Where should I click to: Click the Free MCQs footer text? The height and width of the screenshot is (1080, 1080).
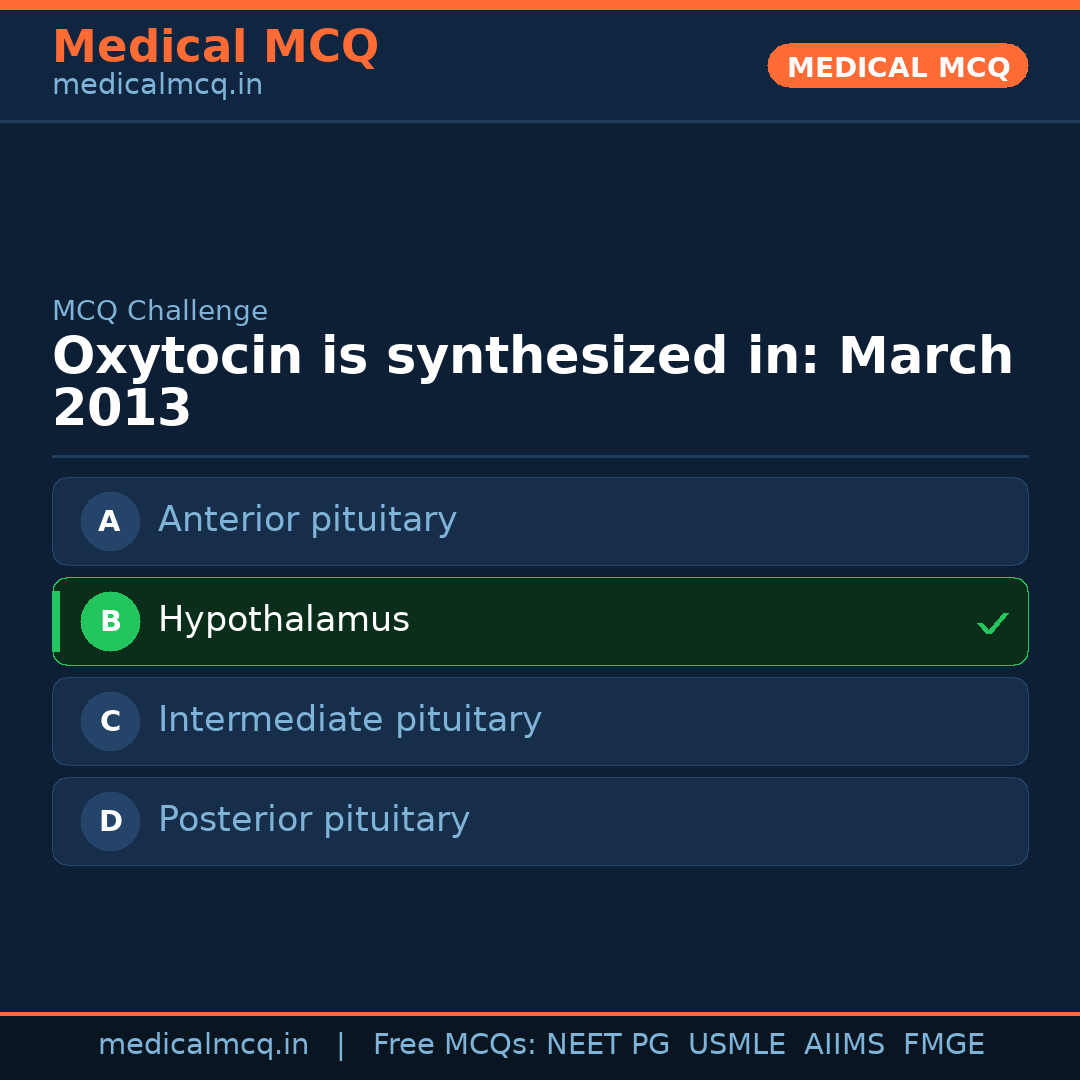point(455,1045)
